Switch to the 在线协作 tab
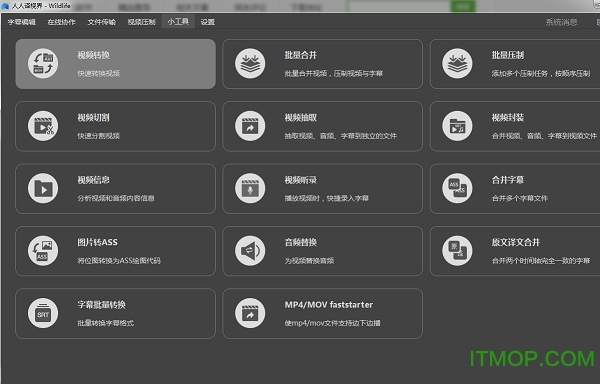600x384 pixels. pos(61,22)
